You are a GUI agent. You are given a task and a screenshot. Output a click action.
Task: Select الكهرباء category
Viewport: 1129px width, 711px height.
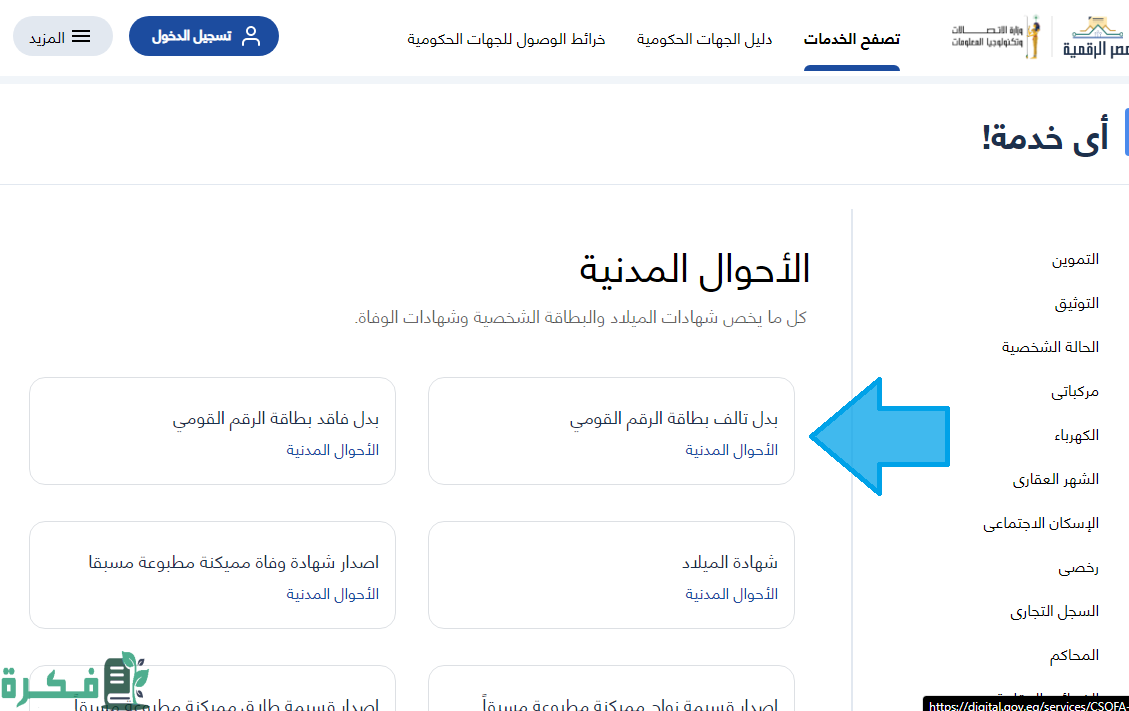coord(1076,435)
